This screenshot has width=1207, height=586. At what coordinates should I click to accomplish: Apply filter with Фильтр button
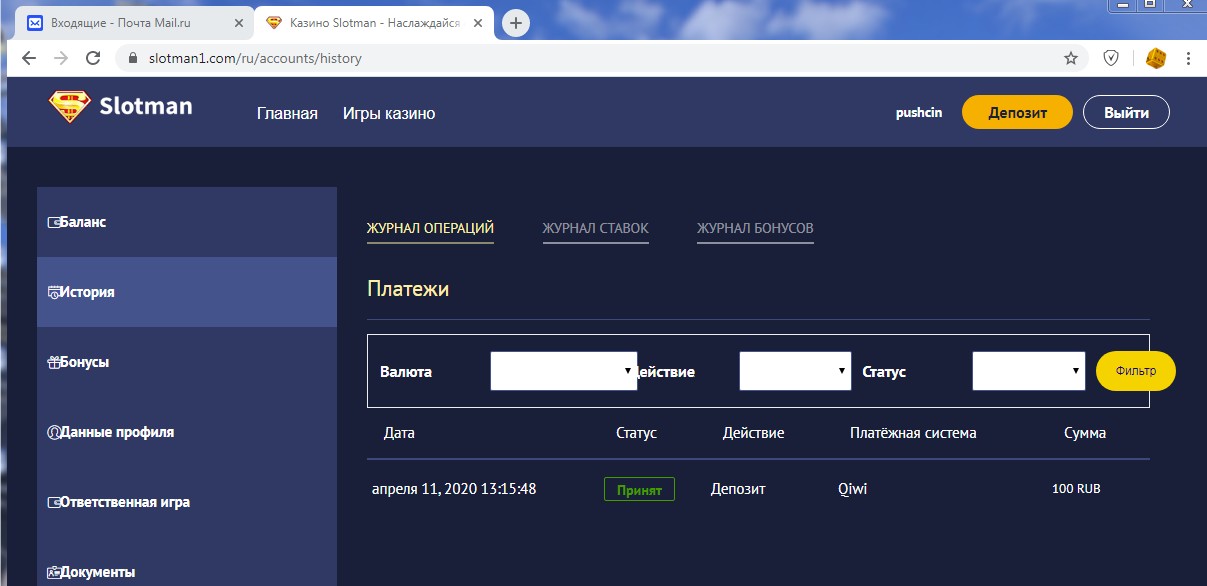[1135, 371]
